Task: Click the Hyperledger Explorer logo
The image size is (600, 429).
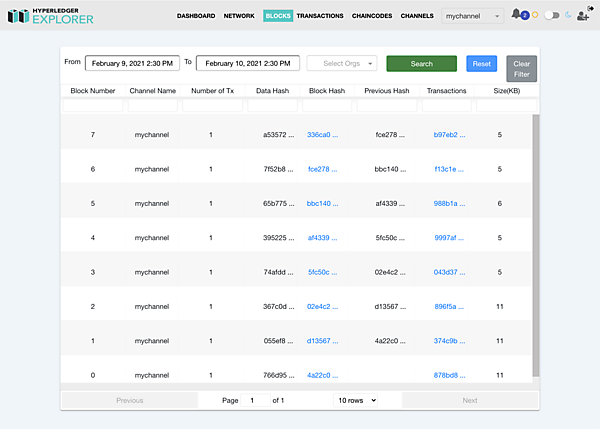Action: (x=50, y=16)
